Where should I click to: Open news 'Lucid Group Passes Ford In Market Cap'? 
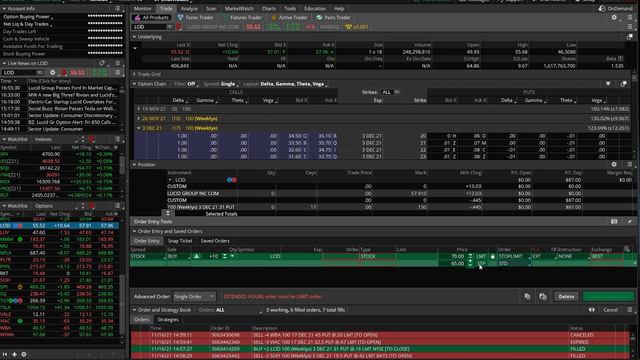[72, 88]
